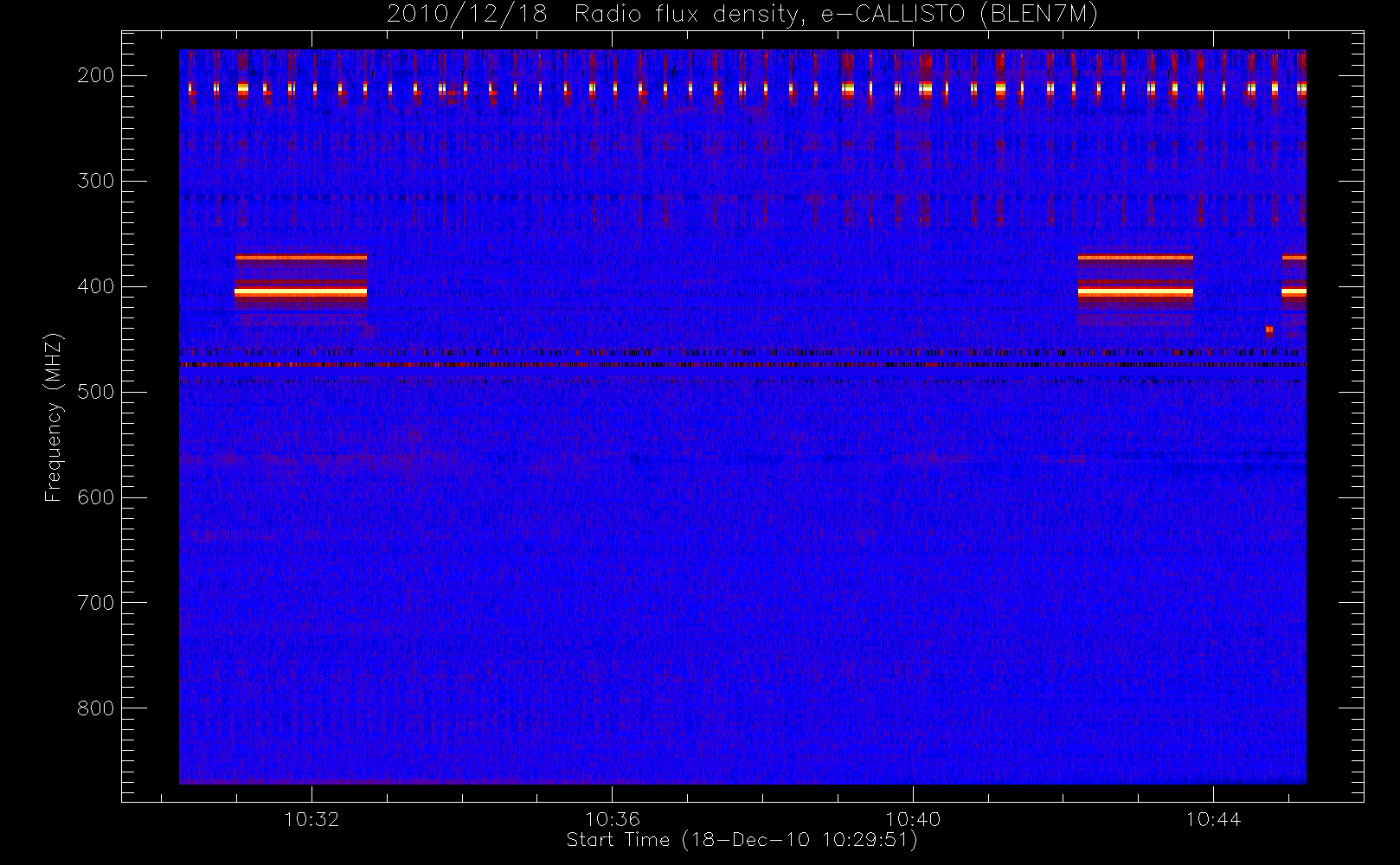Click the 10:32 time tick label
1400x865 pixels.
[311, 819]
